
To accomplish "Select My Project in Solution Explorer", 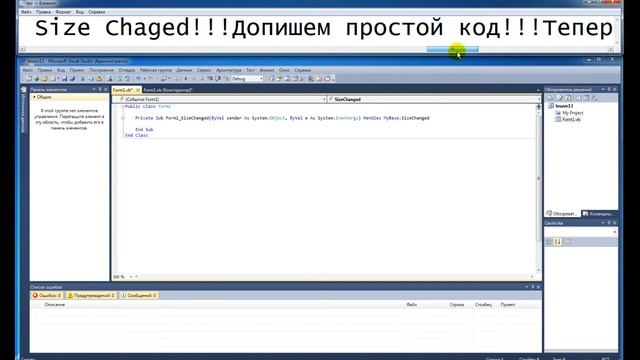I will pyautogui.click(x=573, y=113).
